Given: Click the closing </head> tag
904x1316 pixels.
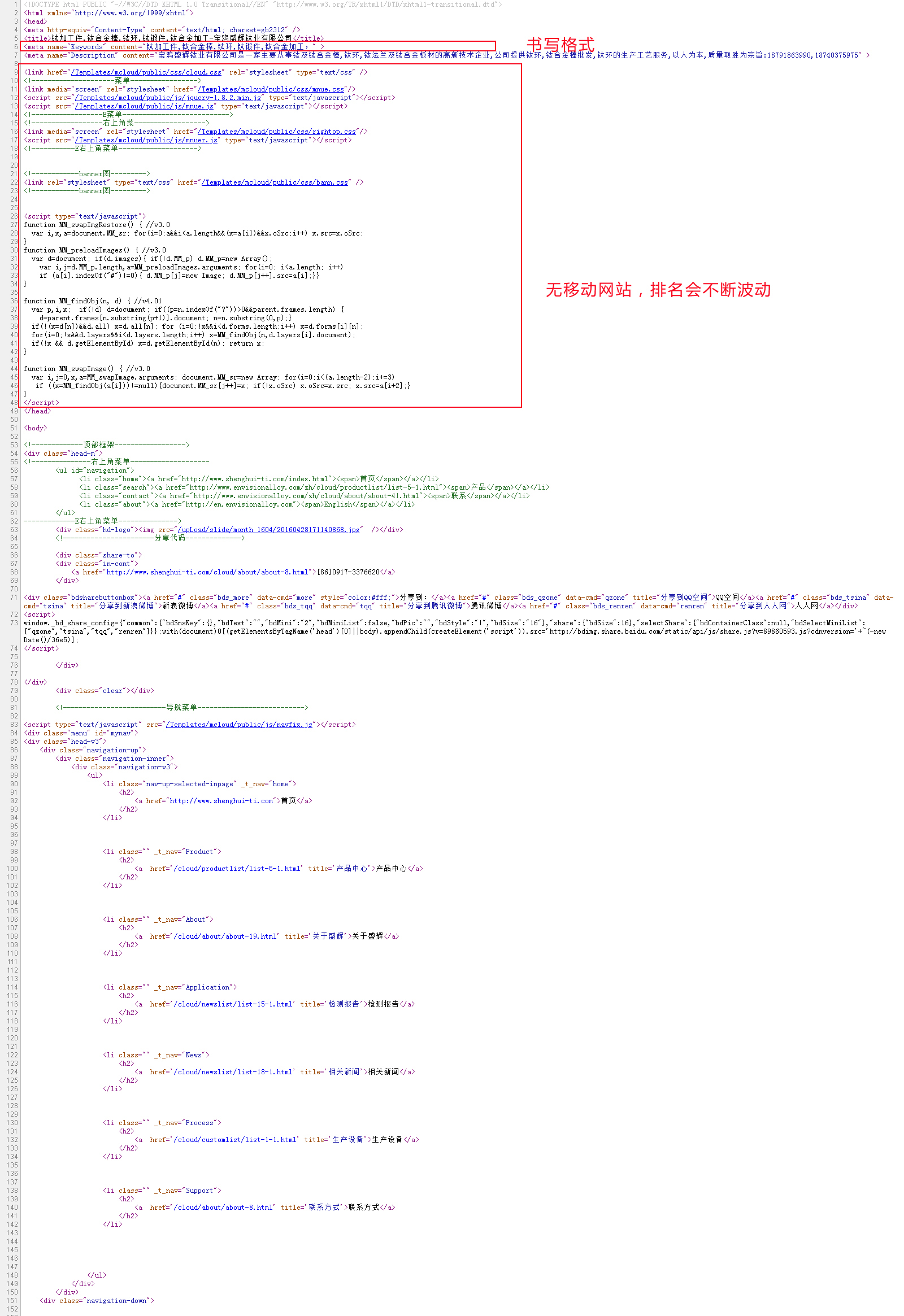Looking at the screenshot, I should pyautogui.click(x=37, y=412).
